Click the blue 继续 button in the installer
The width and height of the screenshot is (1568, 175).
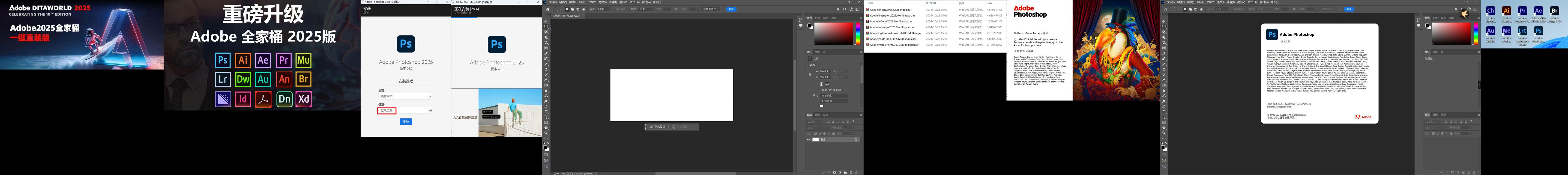pyautogui.click(x=406, y=122)
